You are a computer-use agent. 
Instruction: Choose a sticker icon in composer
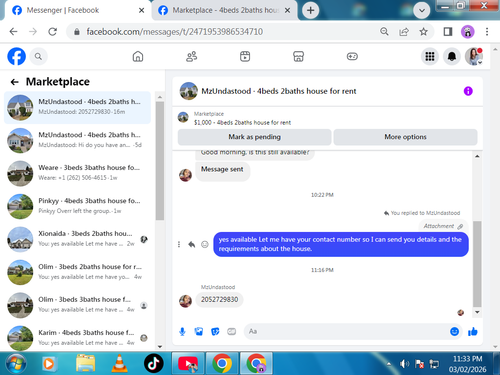coord(215,331)
